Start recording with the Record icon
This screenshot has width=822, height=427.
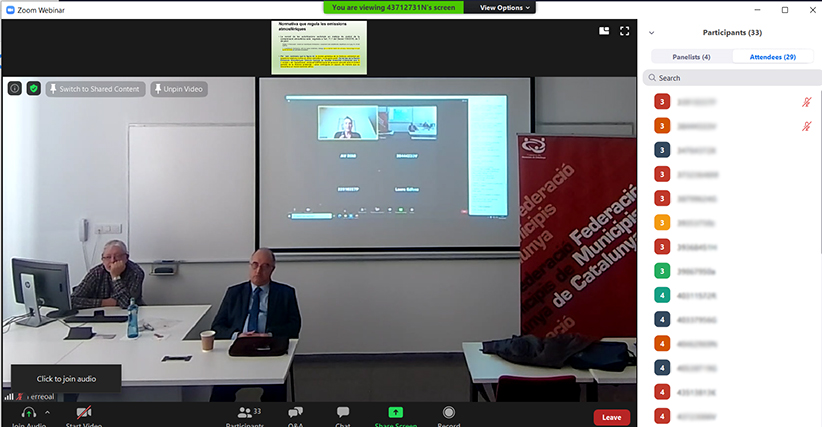tap(449, 413)
